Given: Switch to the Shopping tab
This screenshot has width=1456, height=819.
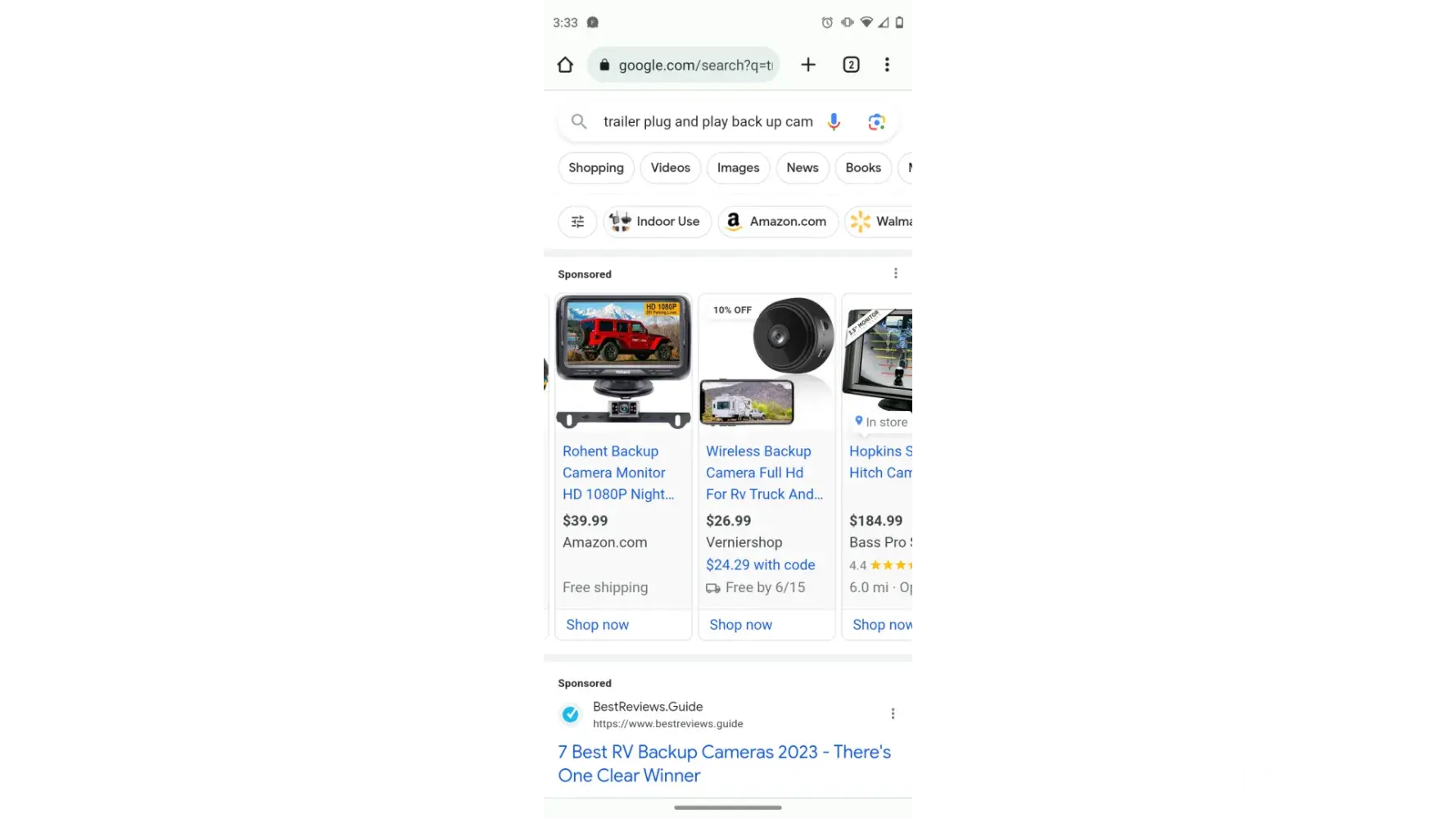Looking at the screenshot, I should (x=596, y=168).
